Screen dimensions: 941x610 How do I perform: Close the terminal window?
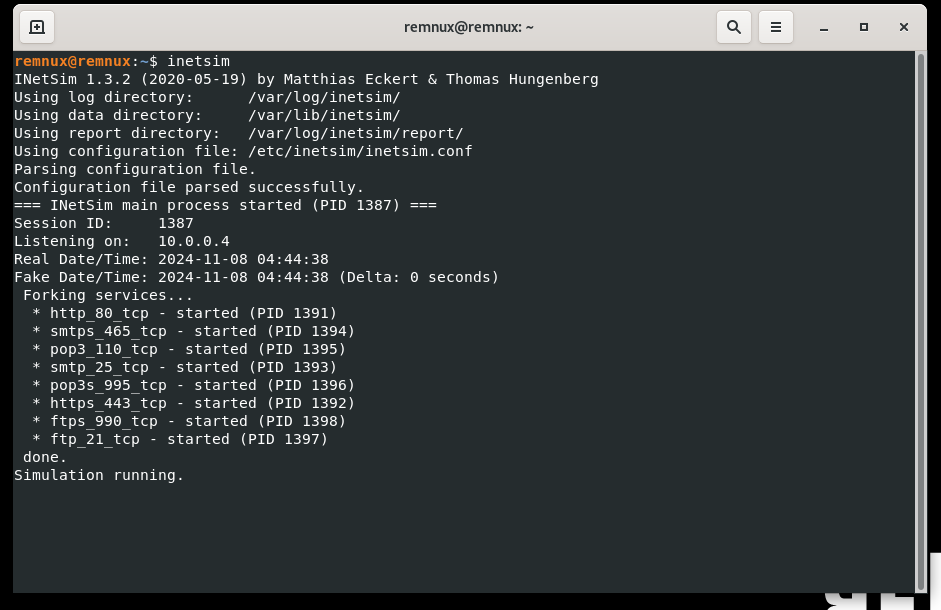pos(904,27)
